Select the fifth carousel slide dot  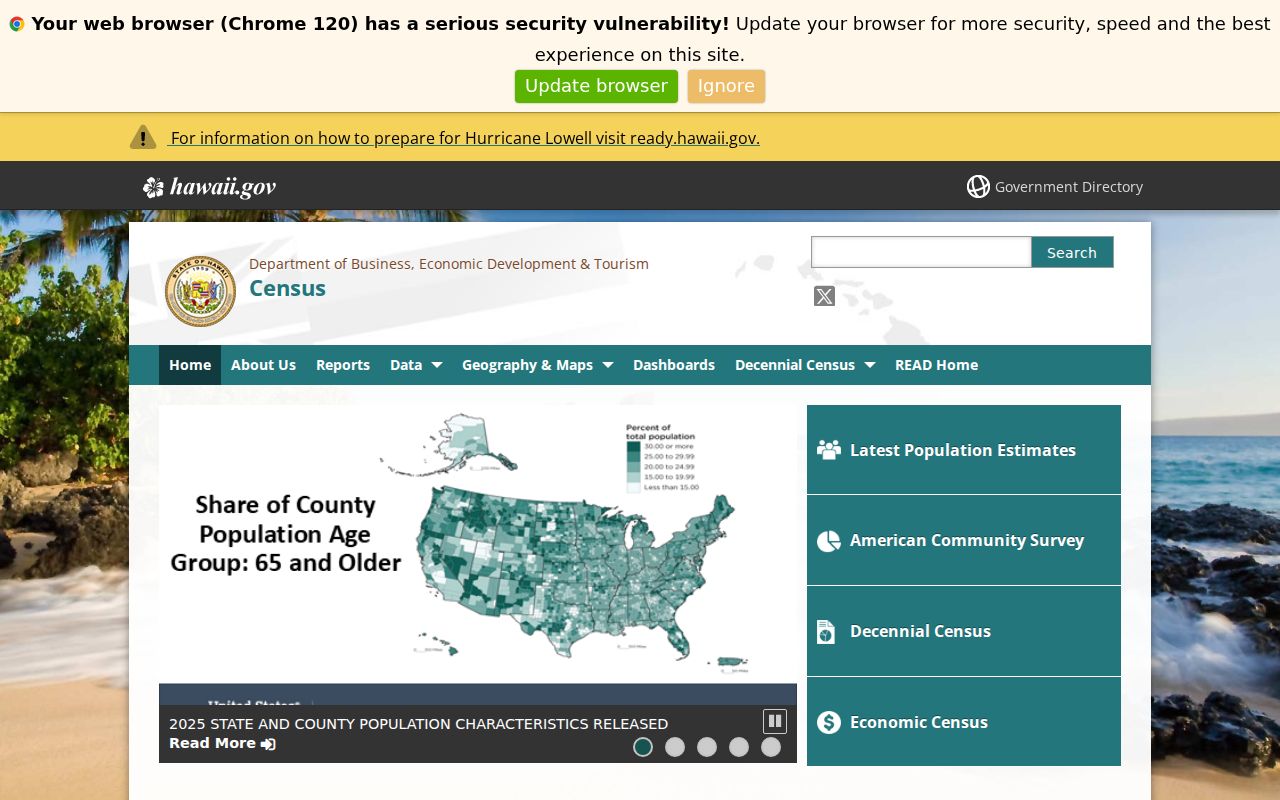point(771,747)
